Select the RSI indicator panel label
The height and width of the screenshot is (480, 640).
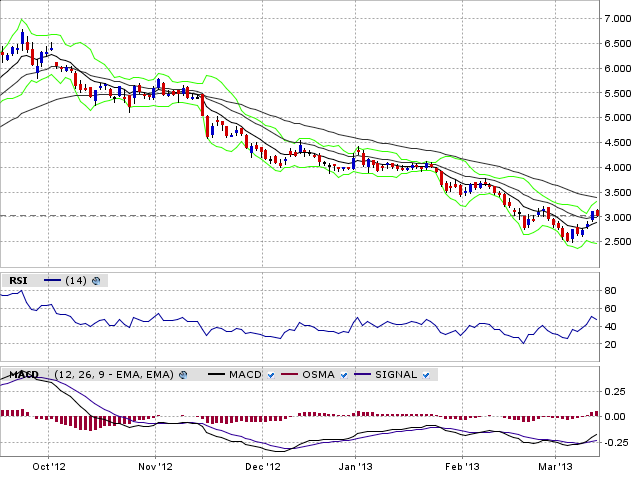point(19,280)
